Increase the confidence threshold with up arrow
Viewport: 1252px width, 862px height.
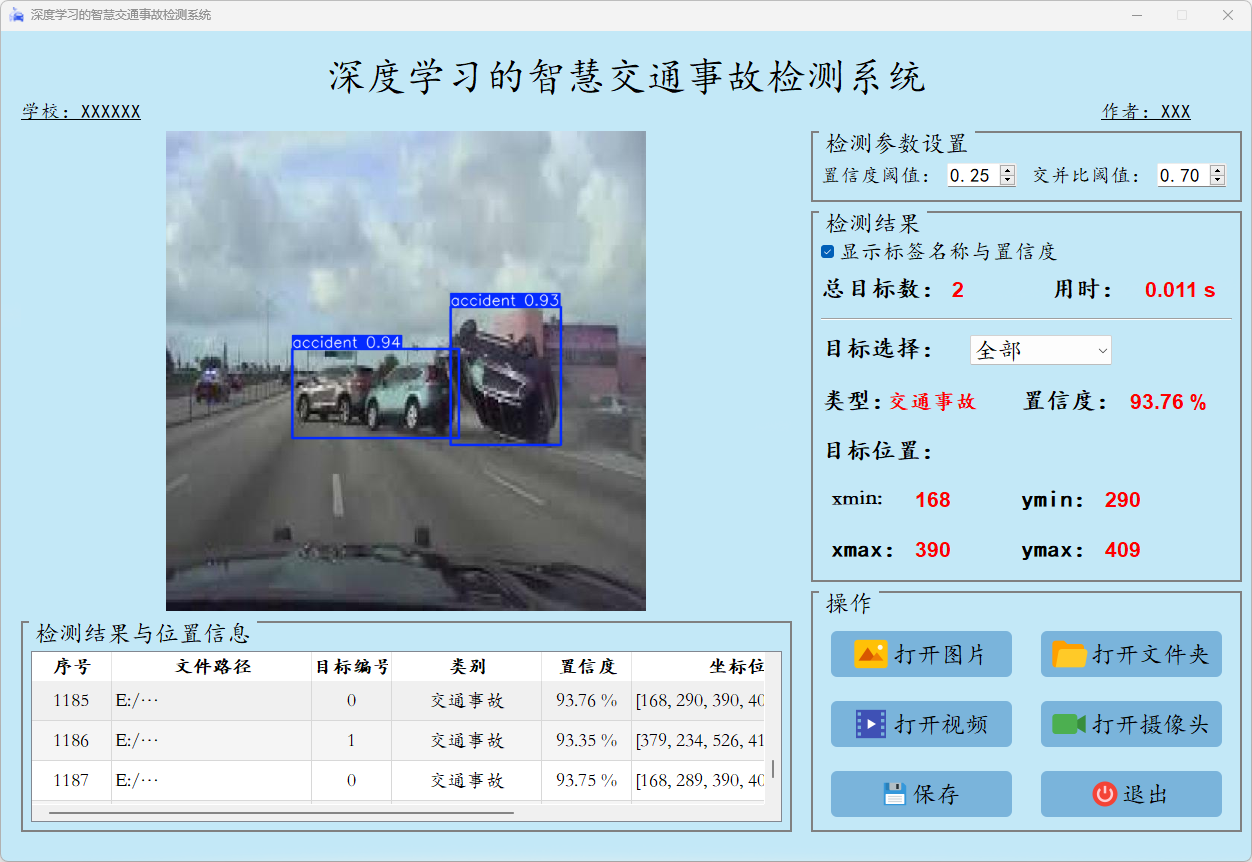coord(1007,171)
